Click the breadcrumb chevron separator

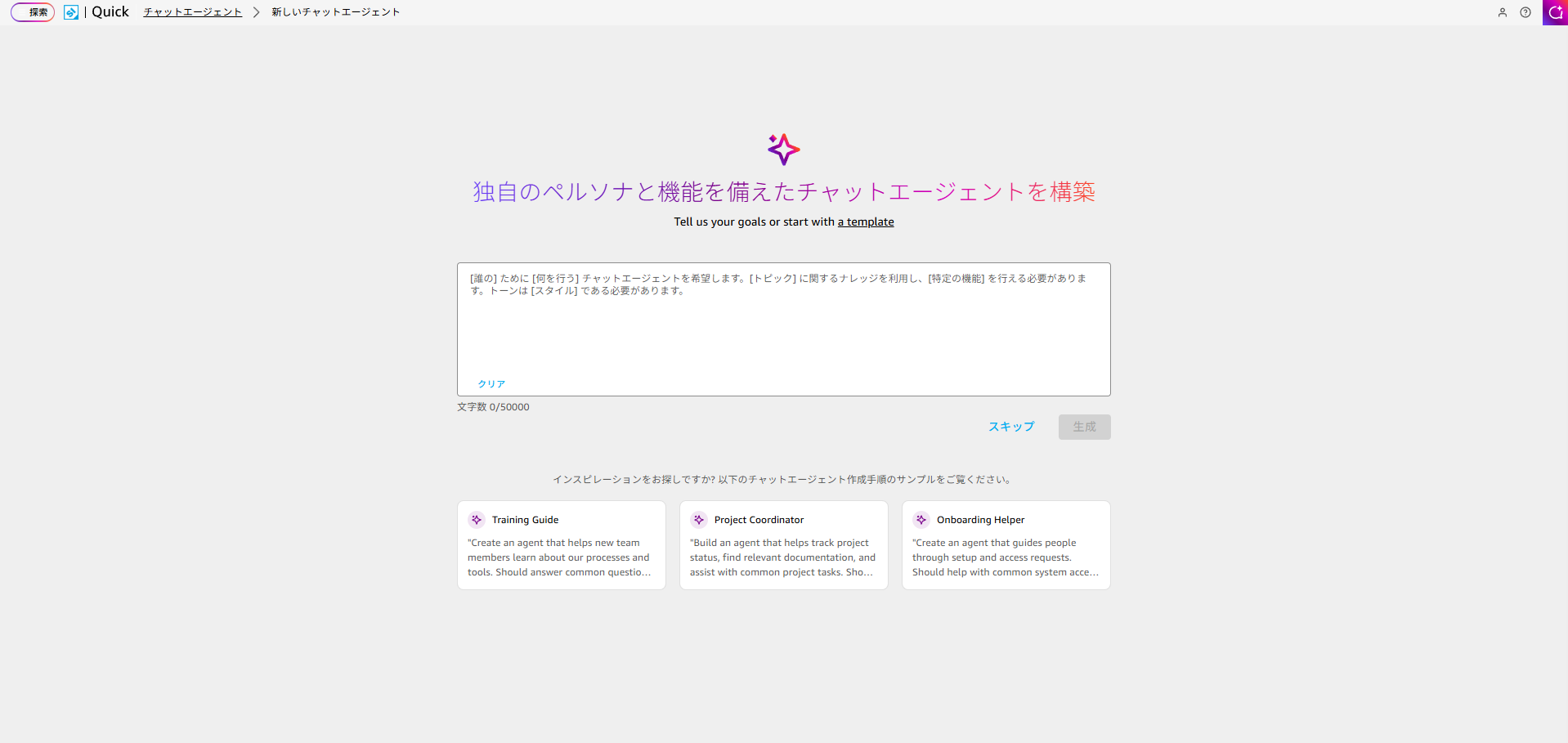[x=256, y=12]
